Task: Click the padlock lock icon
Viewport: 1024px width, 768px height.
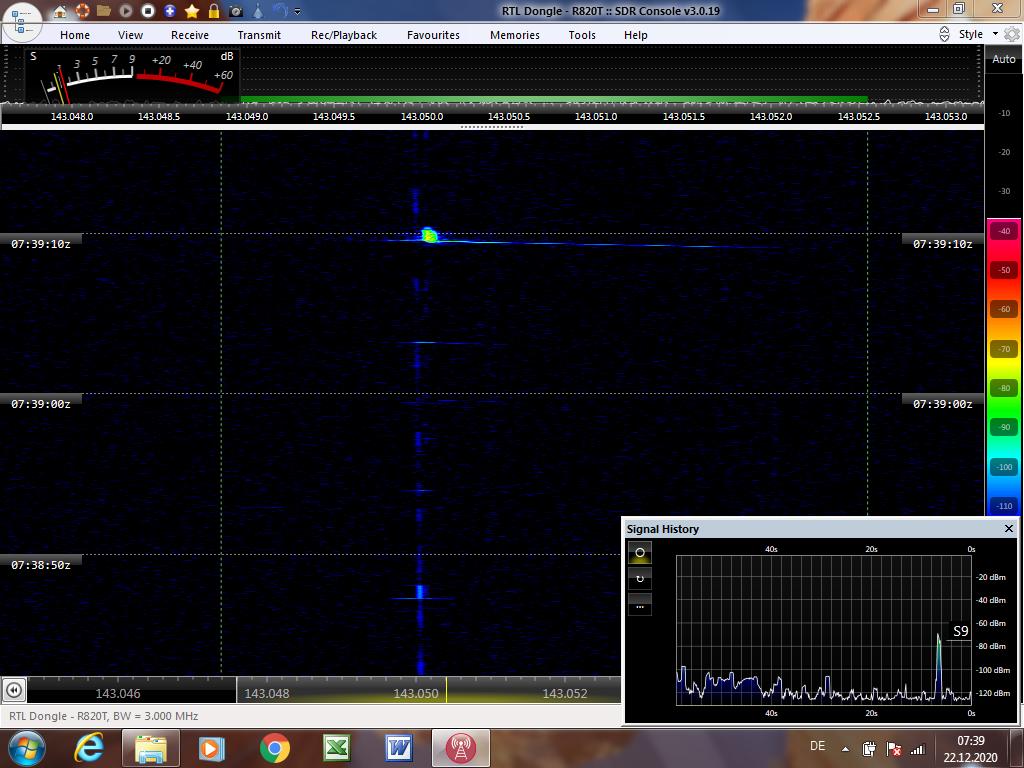Action: (214, 10)
